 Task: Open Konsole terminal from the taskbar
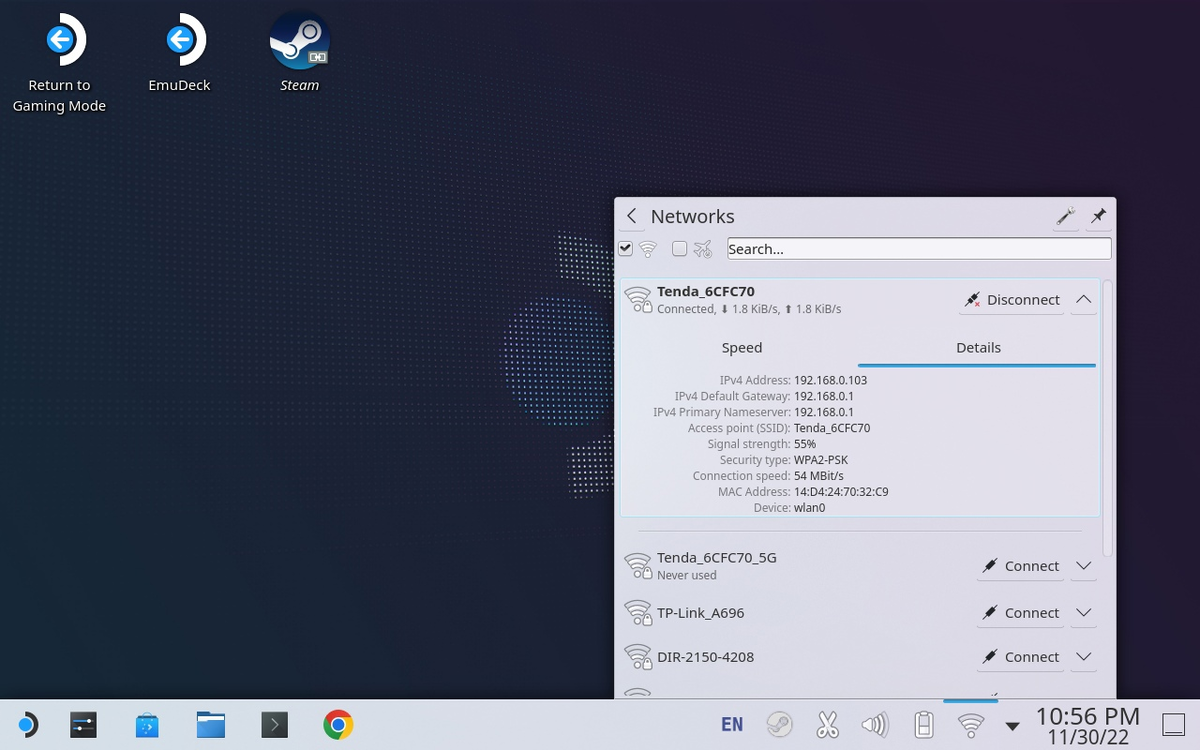[275, 725]
